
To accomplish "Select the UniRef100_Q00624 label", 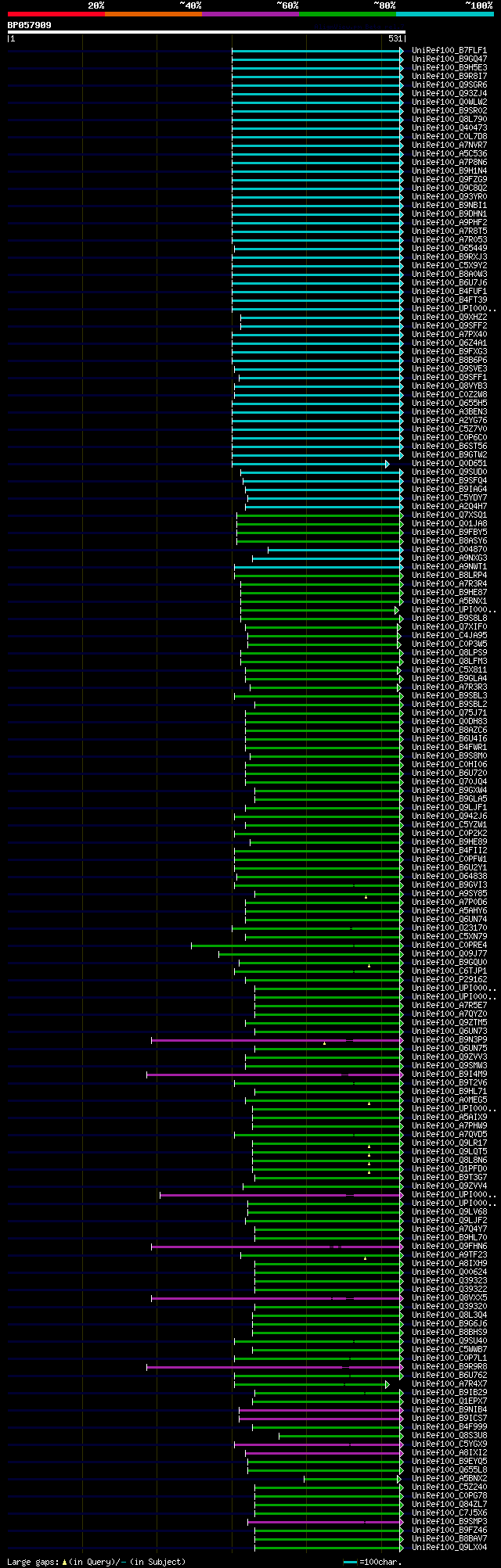I will tap(449, 1272).
